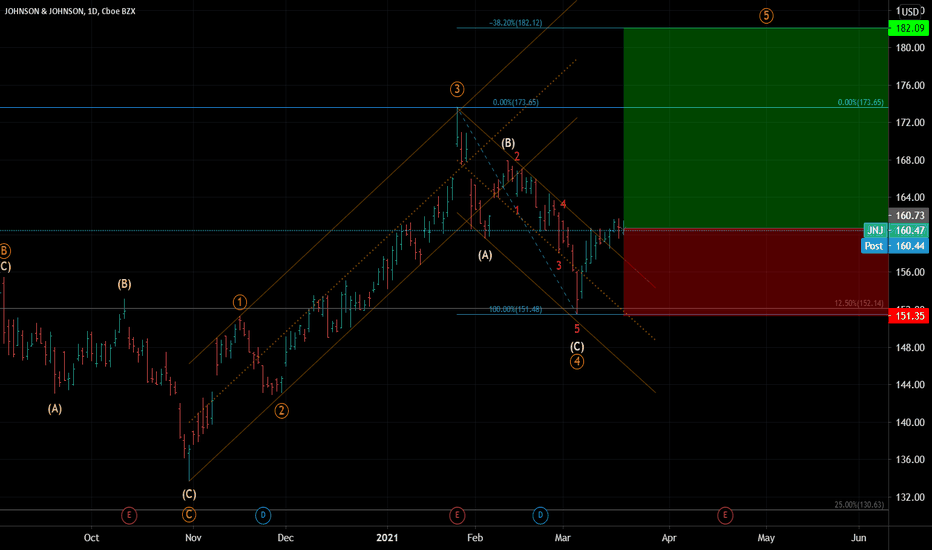Select the red wave 3 label
932x550 pixels.
point(559,266)
